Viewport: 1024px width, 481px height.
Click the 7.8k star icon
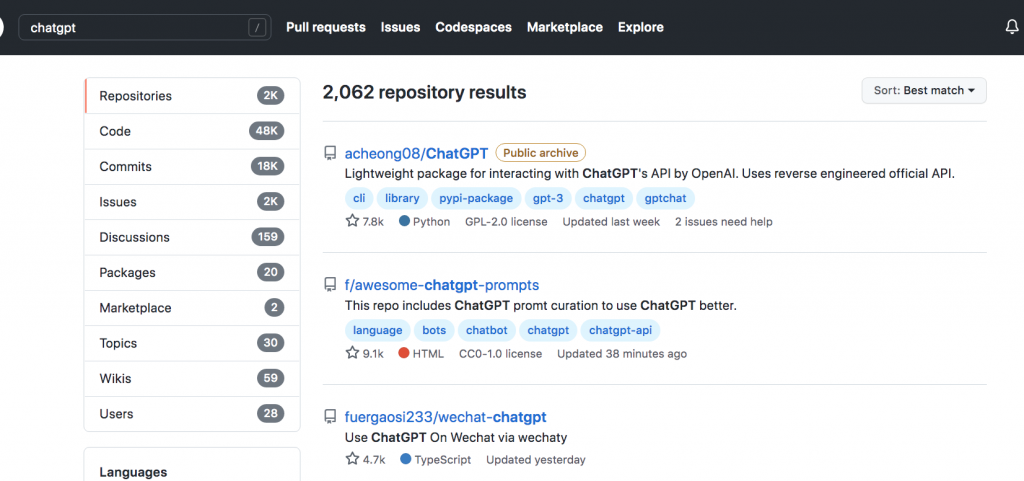[352, 221]
